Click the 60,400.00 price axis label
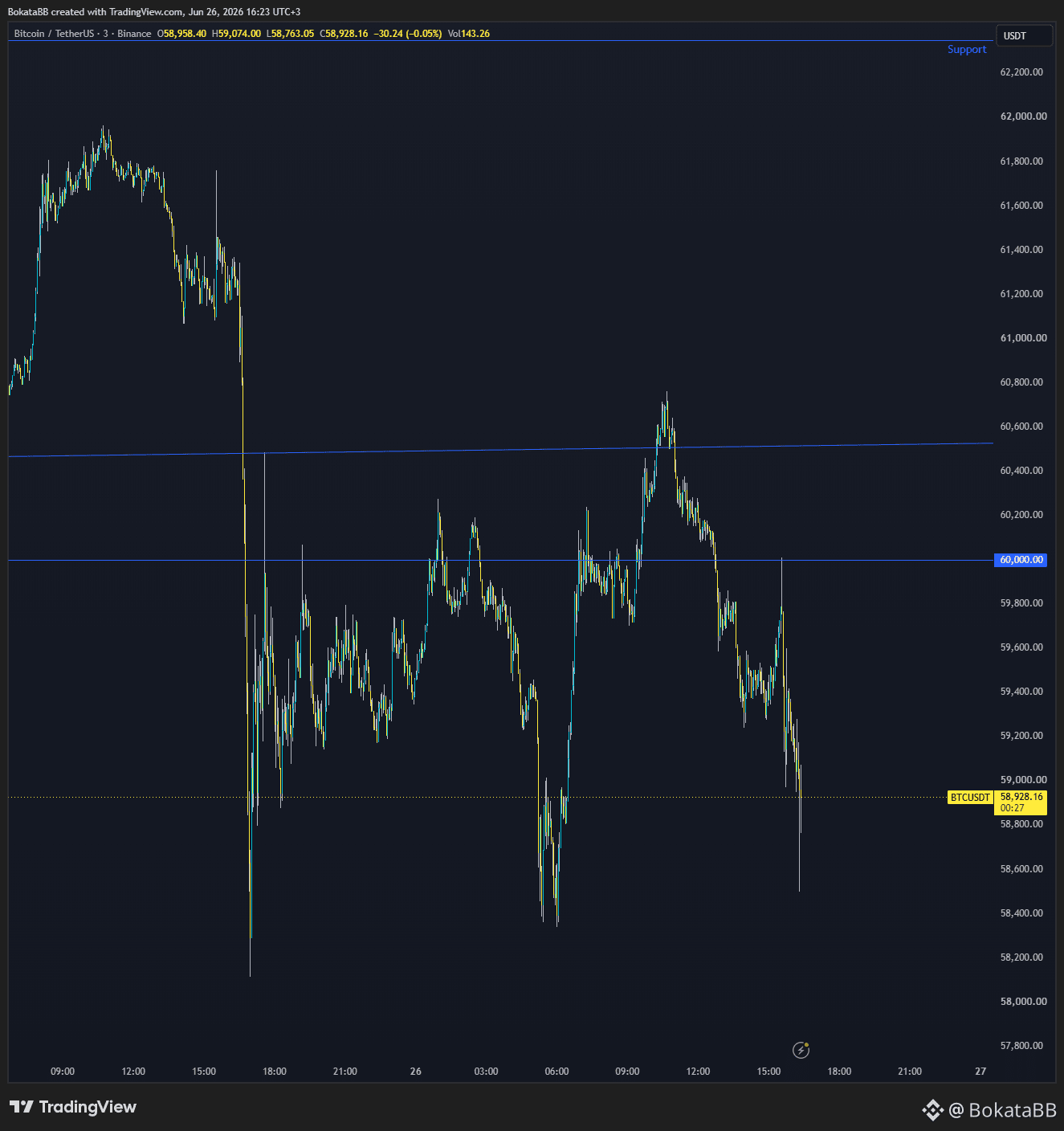This screenshot has width=1064, height=1131. click(1021, 471)
